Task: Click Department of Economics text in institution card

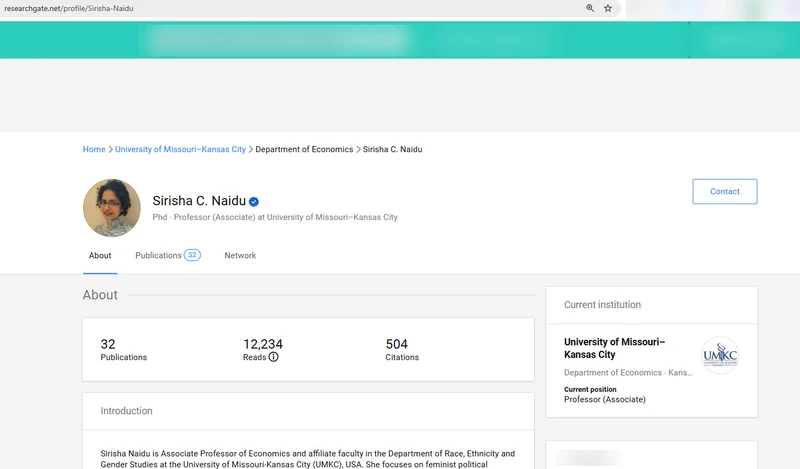Action: click(628, 373)
